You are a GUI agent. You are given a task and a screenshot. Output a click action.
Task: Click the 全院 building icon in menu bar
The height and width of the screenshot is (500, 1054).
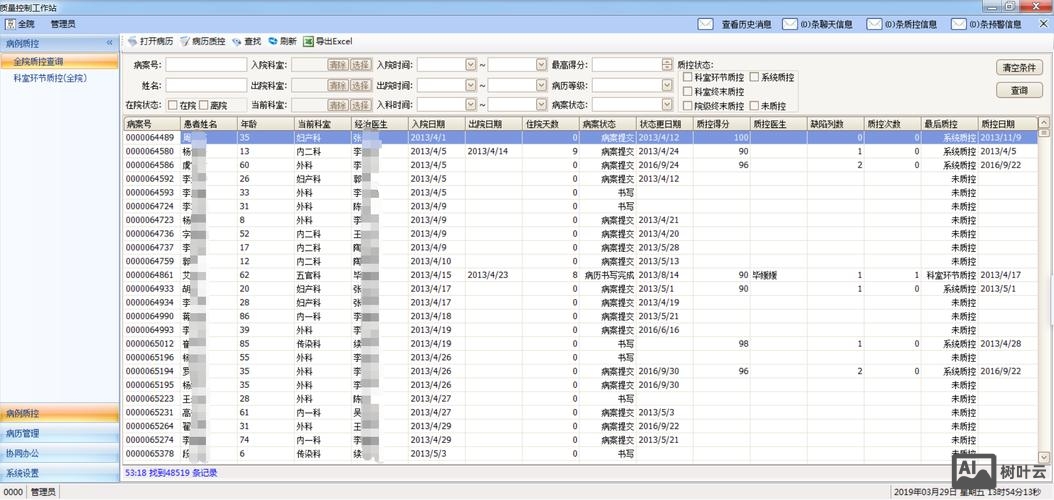tap(9, 24)
